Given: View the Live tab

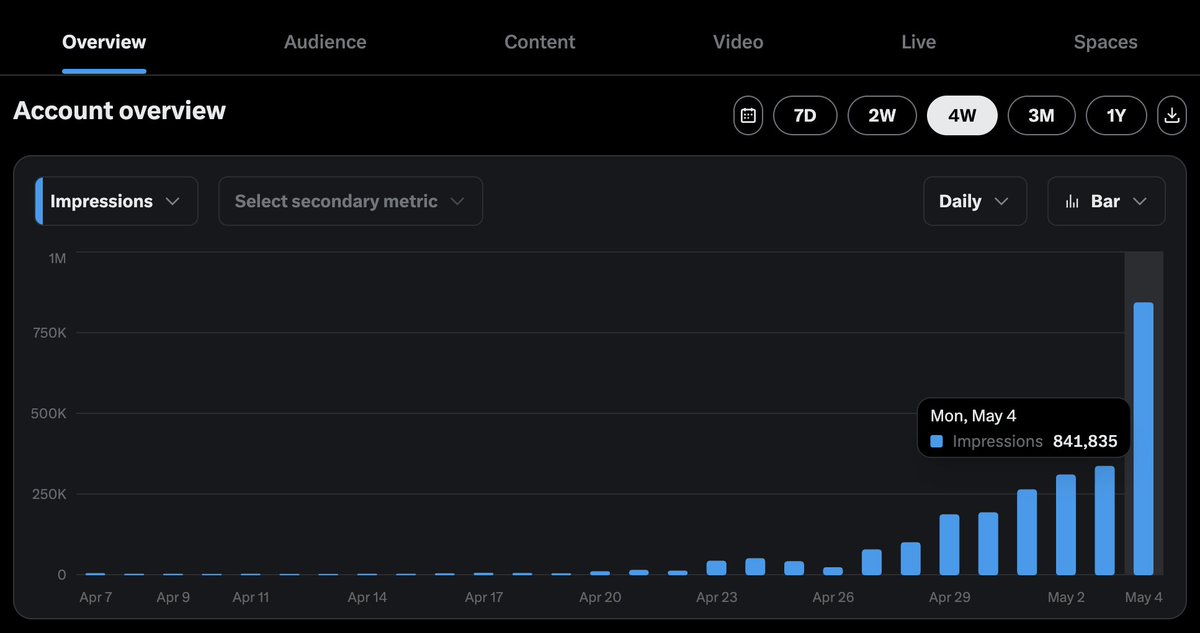Looking at the screenshot, I should (918, 42).
